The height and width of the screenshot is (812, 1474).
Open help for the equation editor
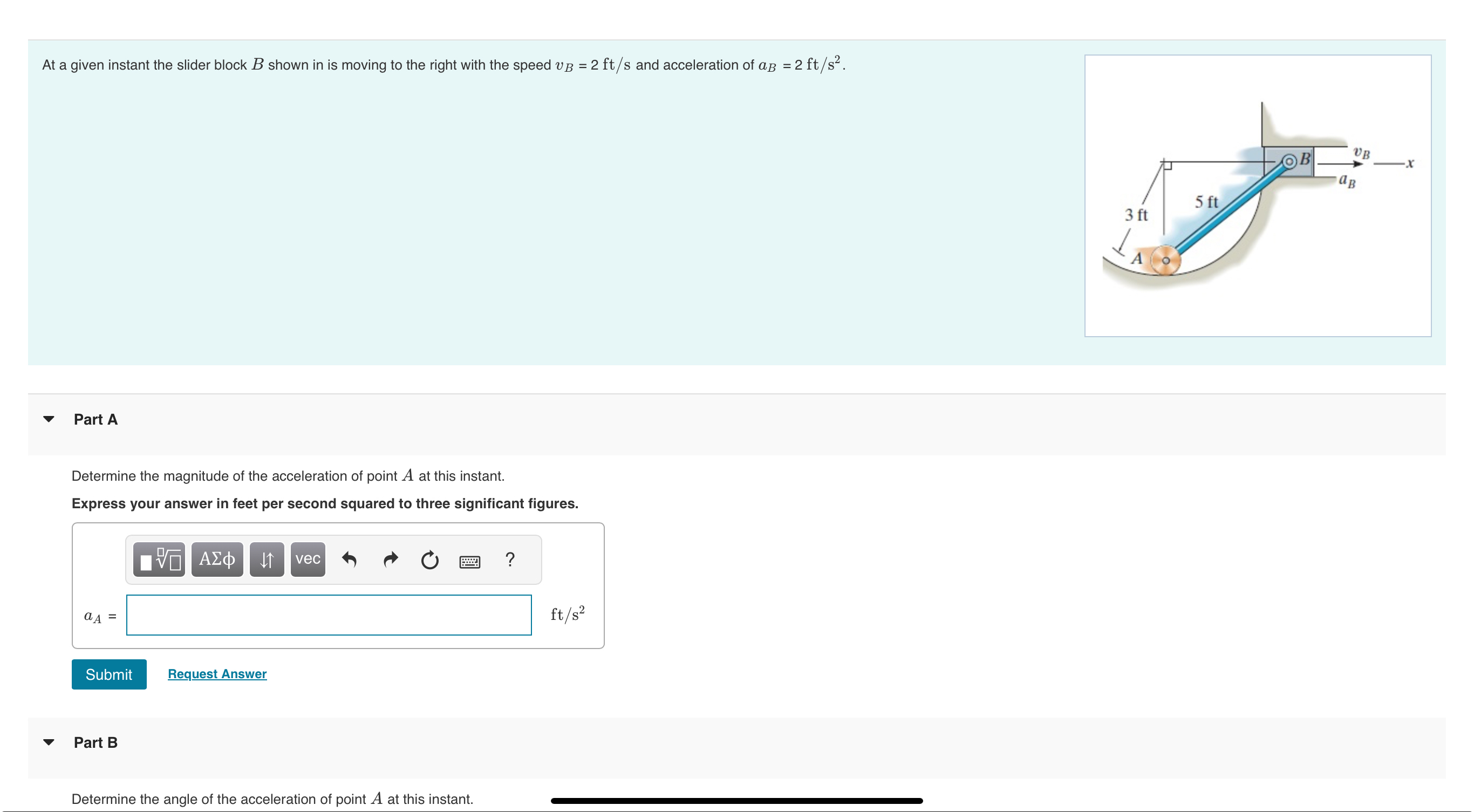coord(511,559)
